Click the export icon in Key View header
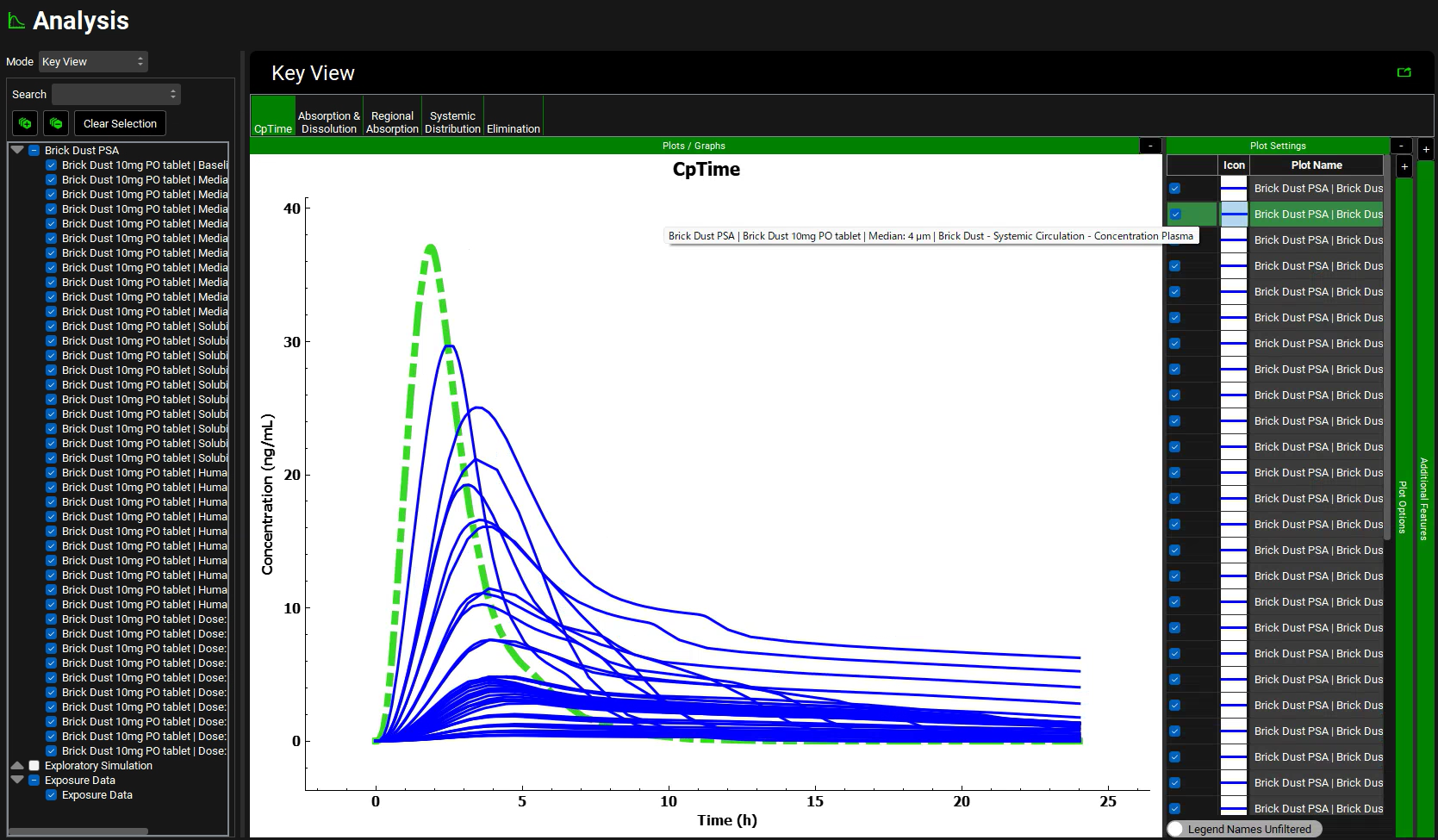The height and width of the screenshot is (840, 1438). coord(1404,72)
